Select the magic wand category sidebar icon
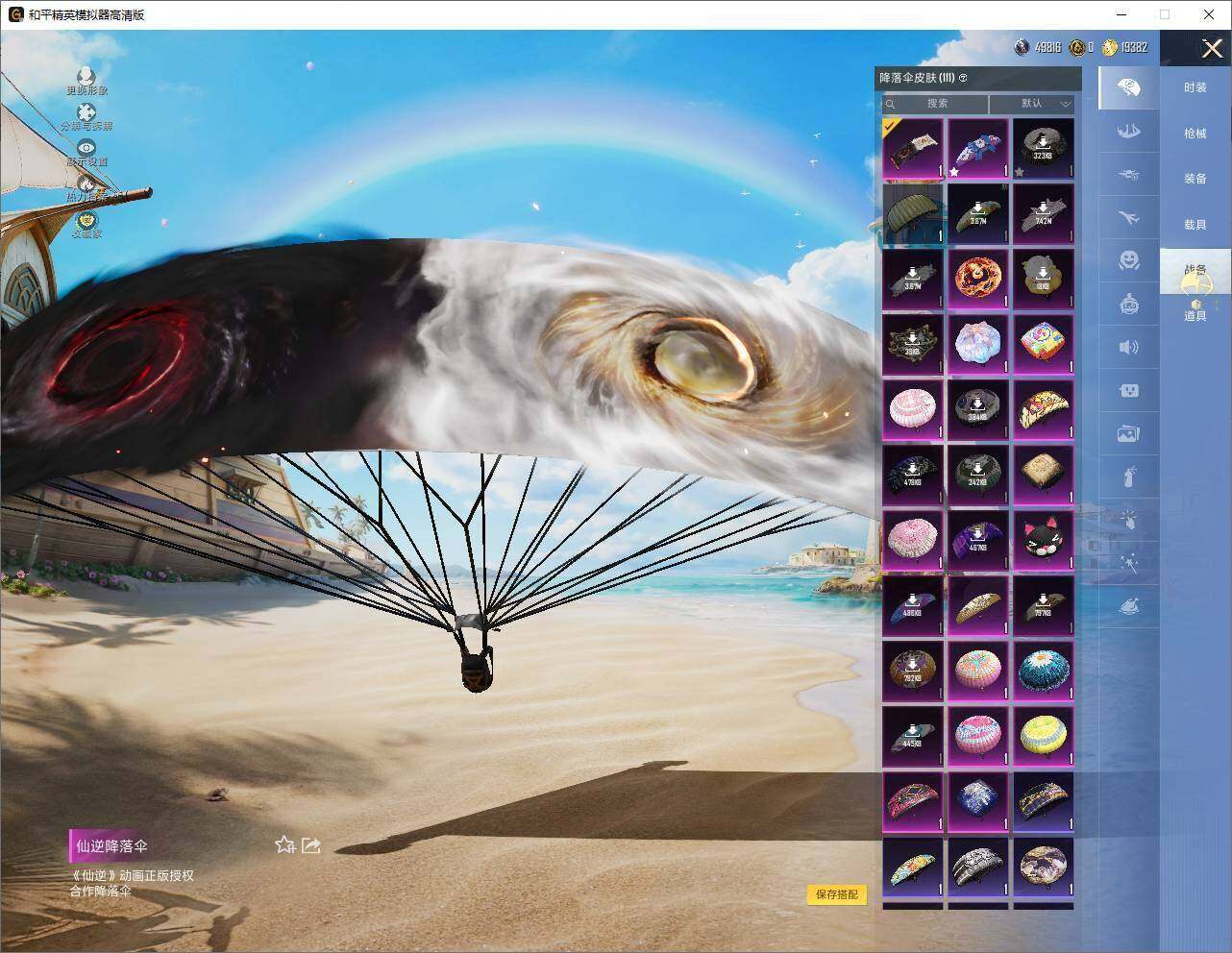Image resolution: width=1232 pixels, height=953 pixels. (x=1129, y=563)
